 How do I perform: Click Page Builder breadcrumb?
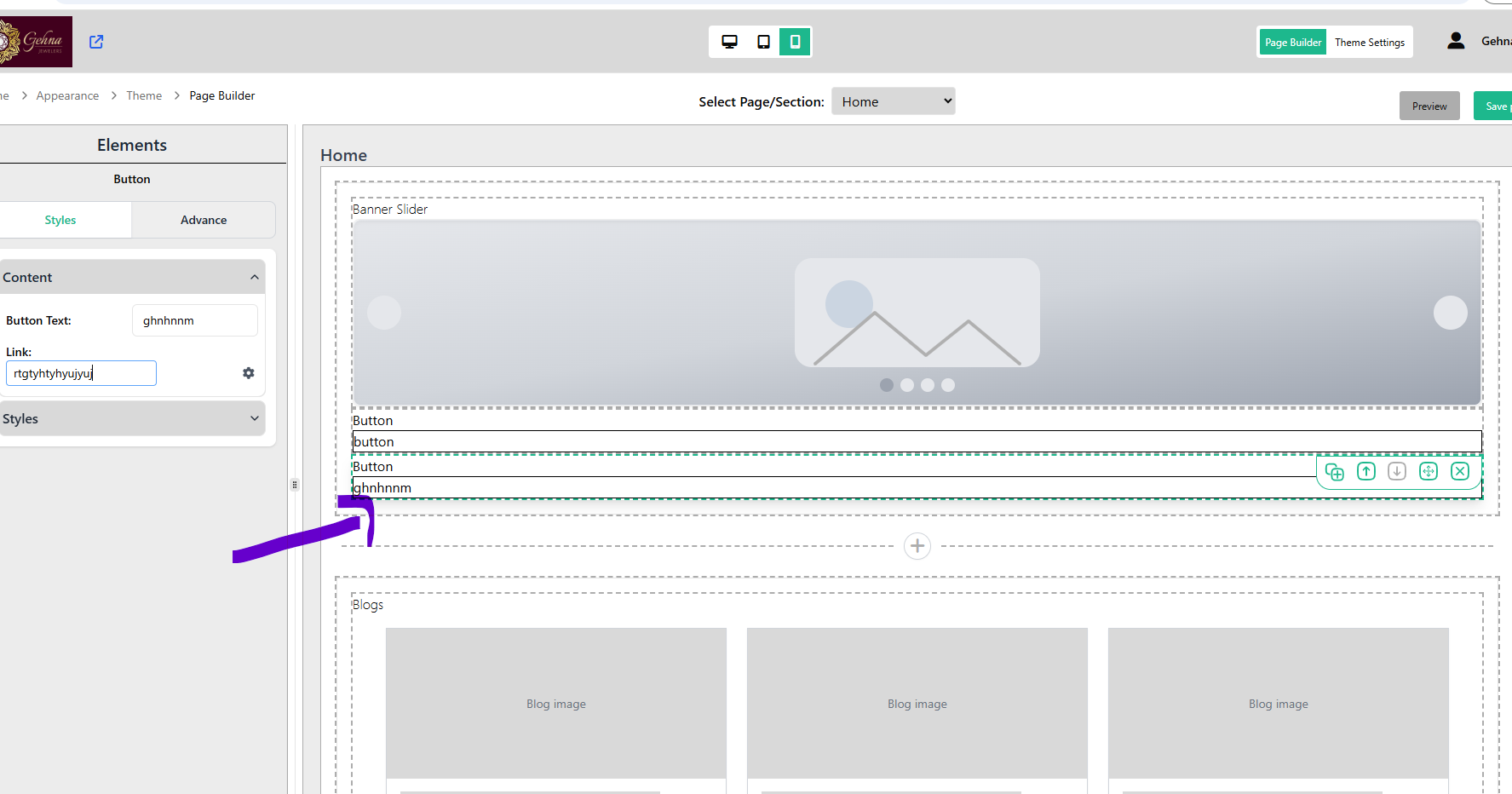[222, 95]
